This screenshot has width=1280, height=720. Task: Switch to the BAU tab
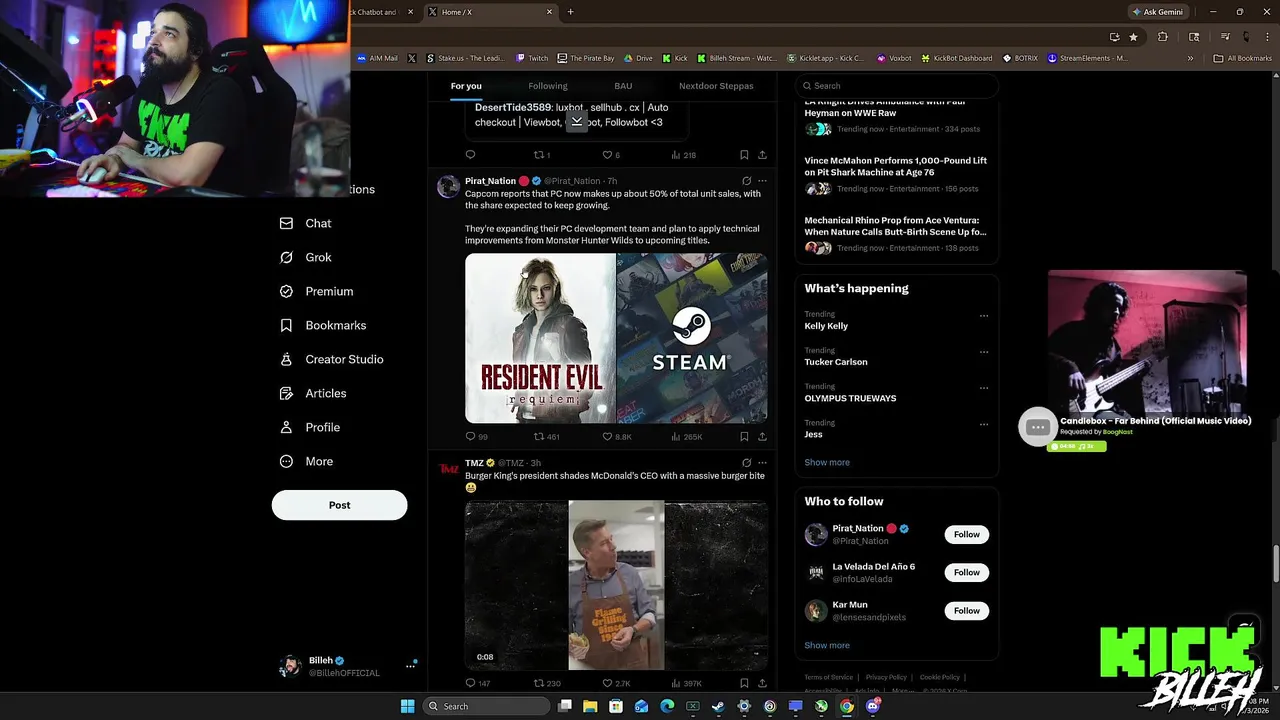click(623, 86)
